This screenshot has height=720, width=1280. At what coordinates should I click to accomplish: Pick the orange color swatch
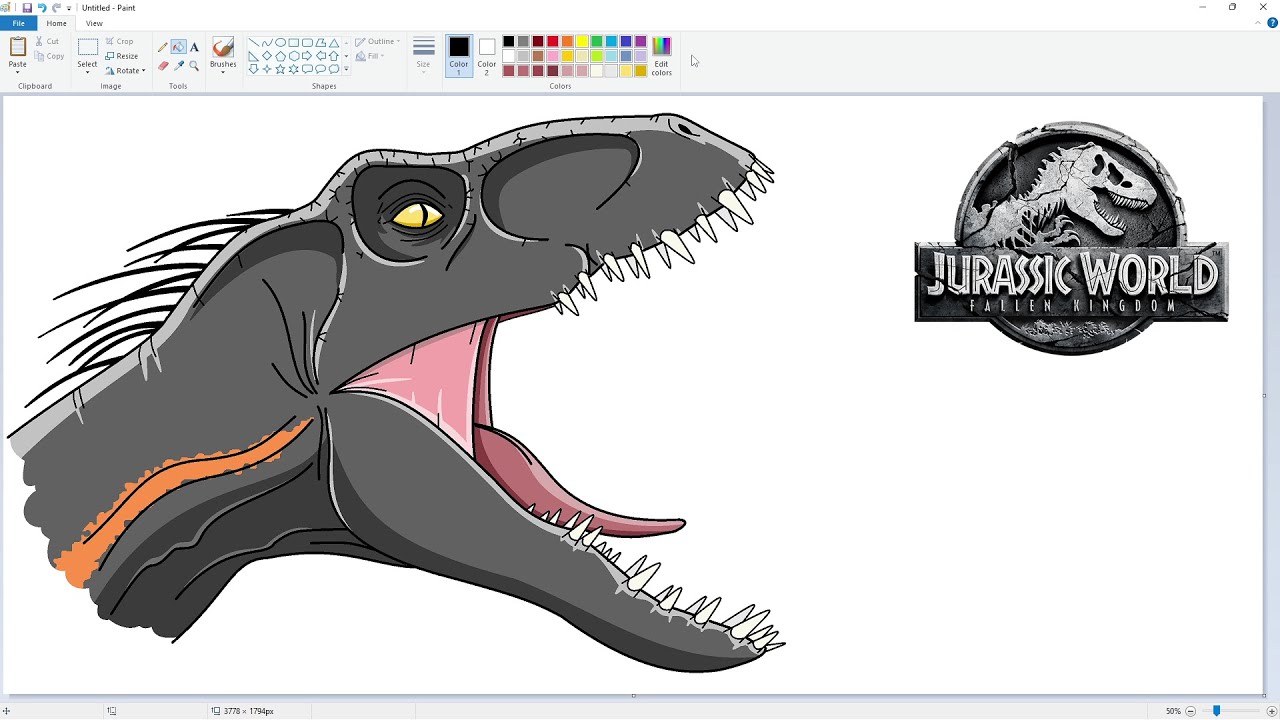point(567,41)
